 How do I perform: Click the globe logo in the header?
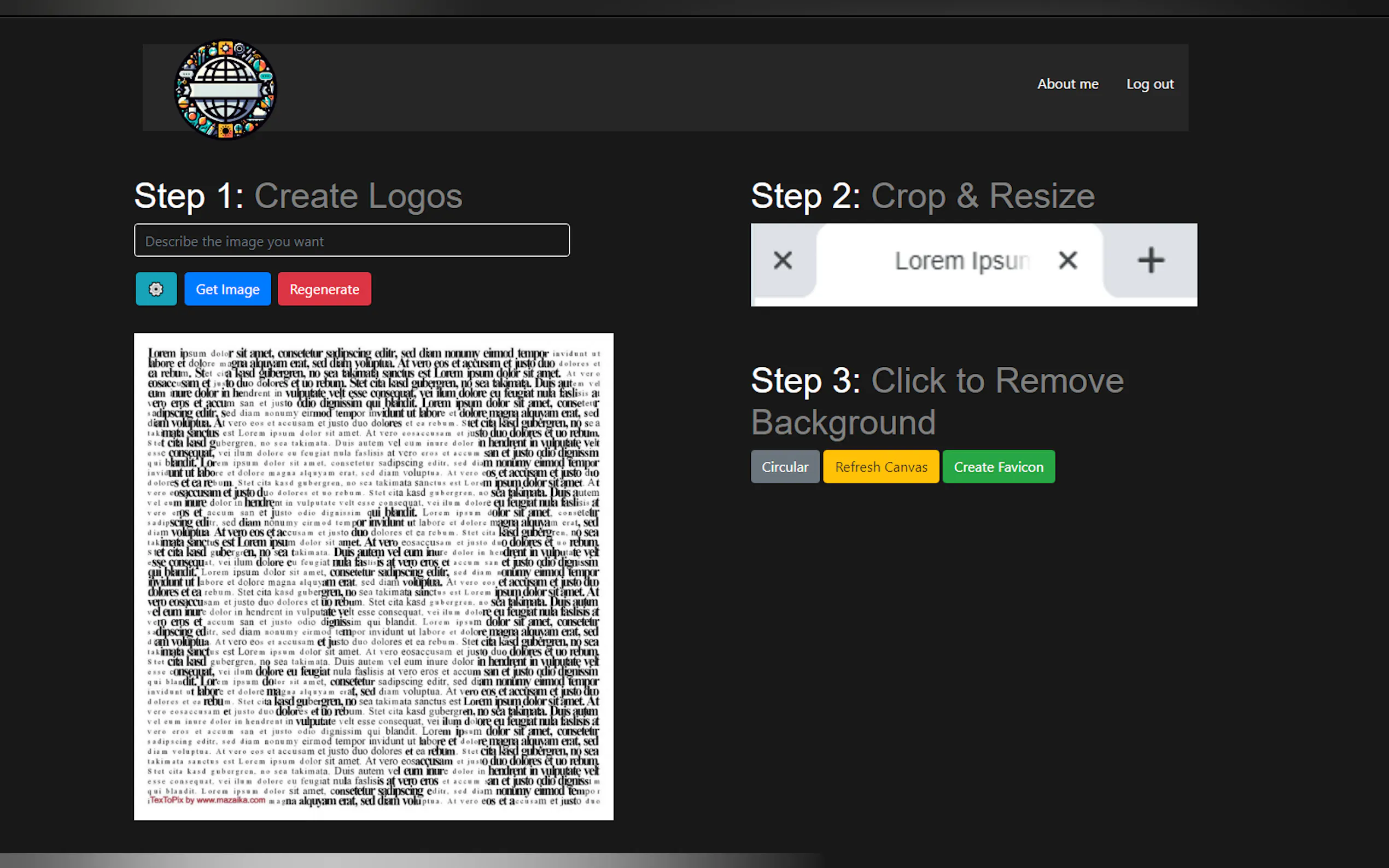tap(225, 90)
